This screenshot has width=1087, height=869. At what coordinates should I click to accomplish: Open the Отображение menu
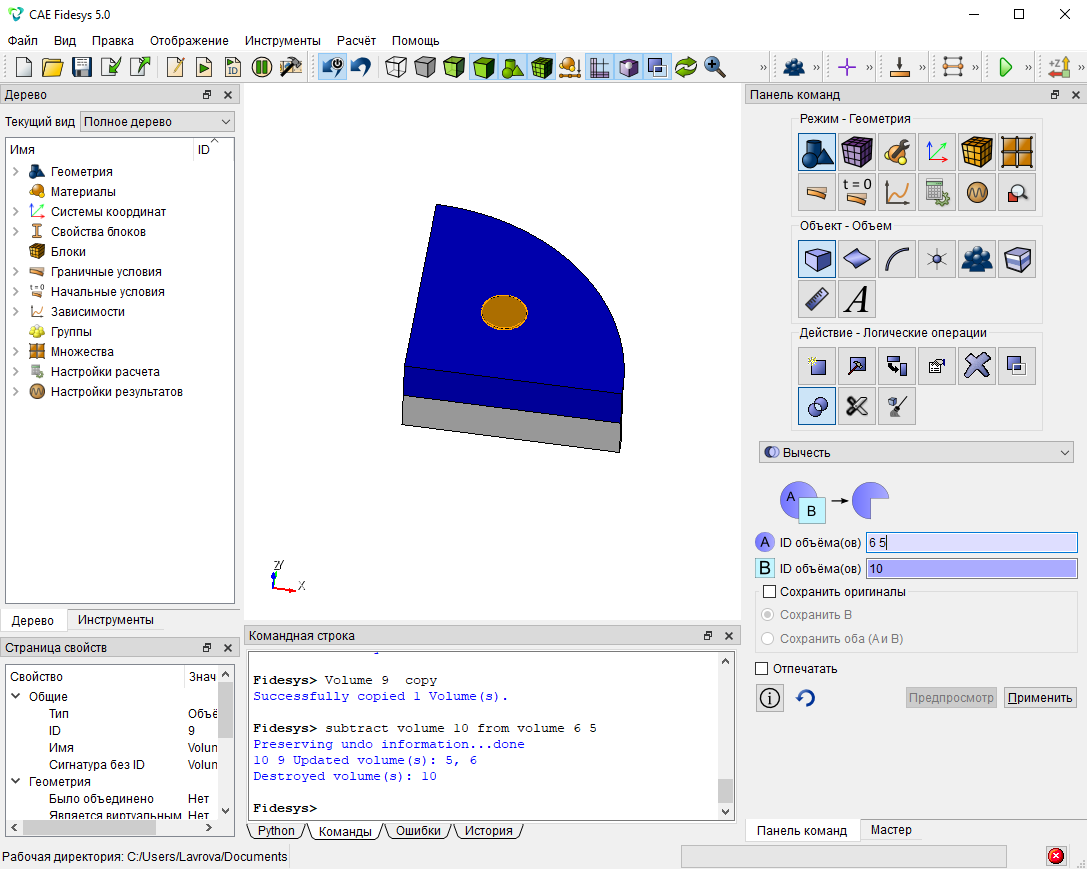coord(189,41)
